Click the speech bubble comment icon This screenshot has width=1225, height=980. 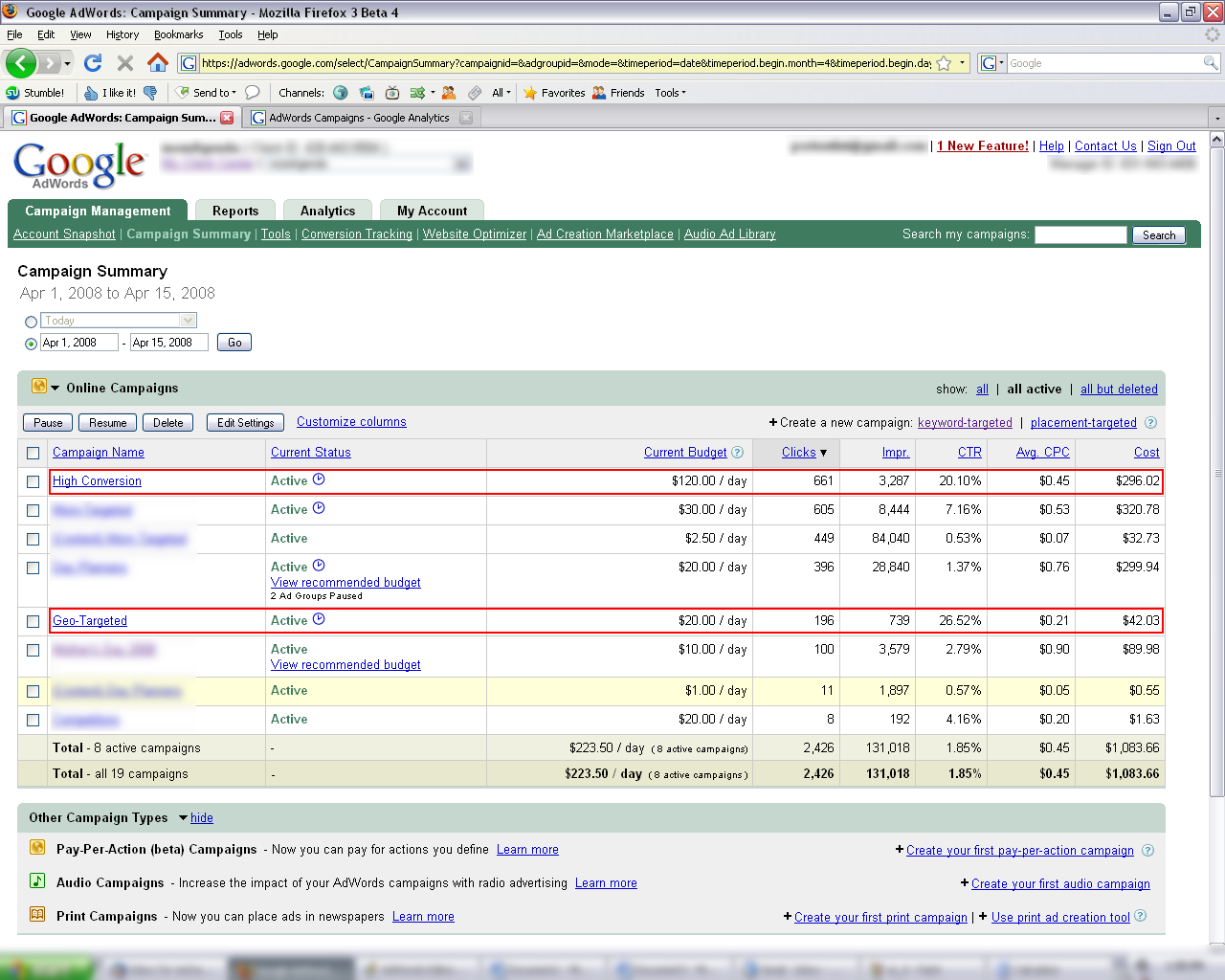253,93
